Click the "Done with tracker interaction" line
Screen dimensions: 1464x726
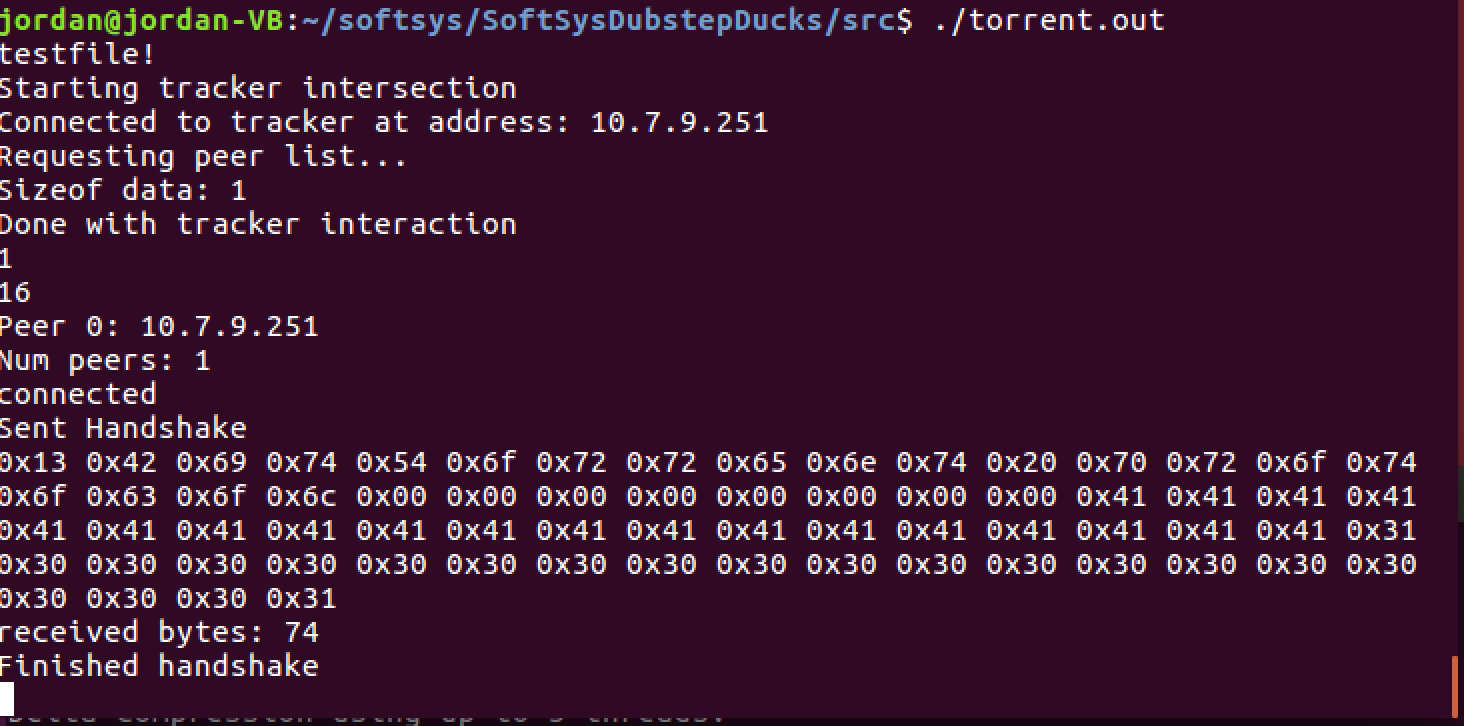[x=258, y=224]
